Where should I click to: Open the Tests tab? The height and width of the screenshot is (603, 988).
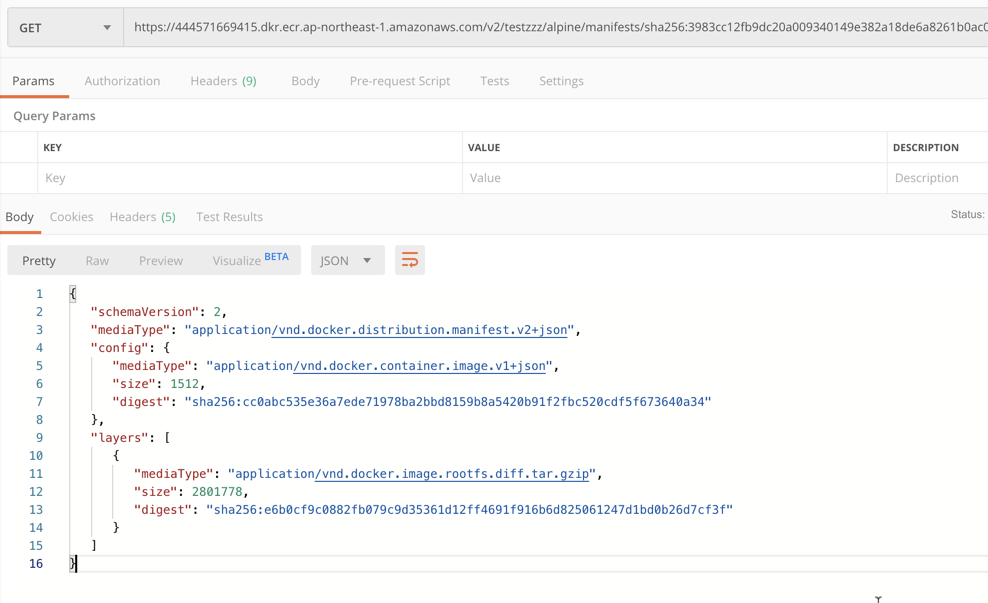494,81
